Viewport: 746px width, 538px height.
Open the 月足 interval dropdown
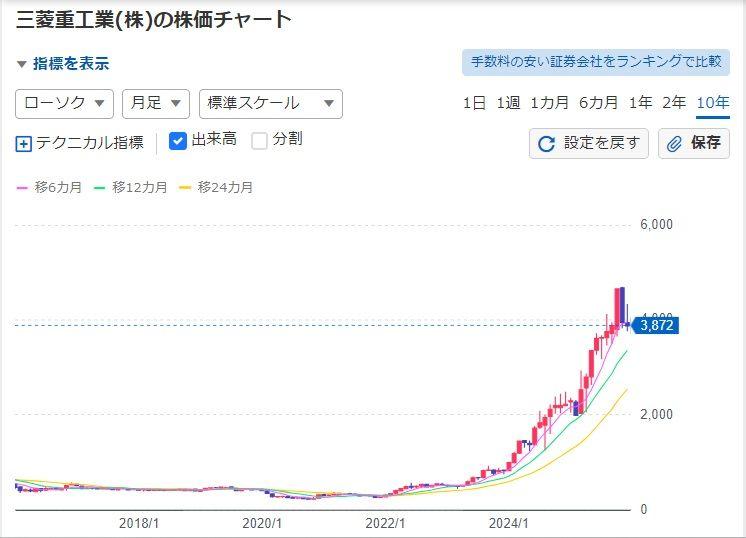click(x=156, y=103)
